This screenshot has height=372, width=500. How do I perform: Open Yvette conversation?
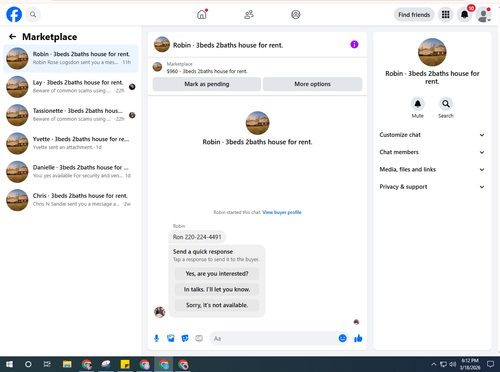point(71,143)
